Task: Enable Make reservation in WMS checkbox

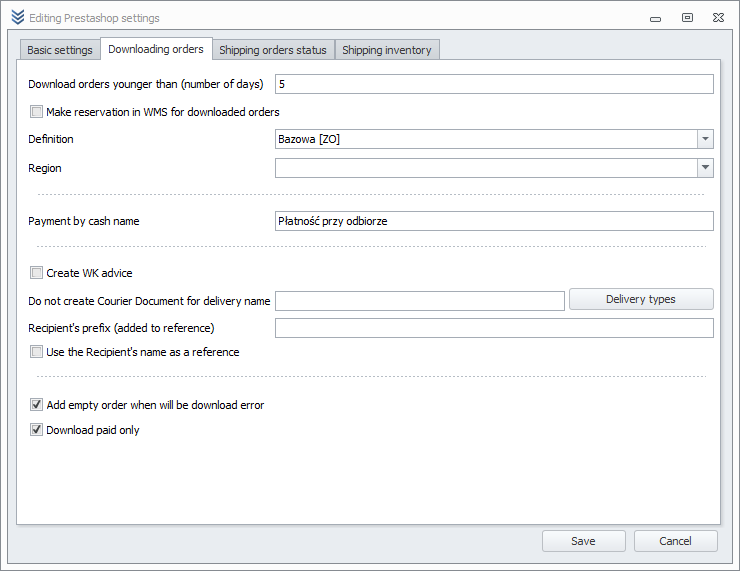Action: pyautogui.click(x=36, y=112)
